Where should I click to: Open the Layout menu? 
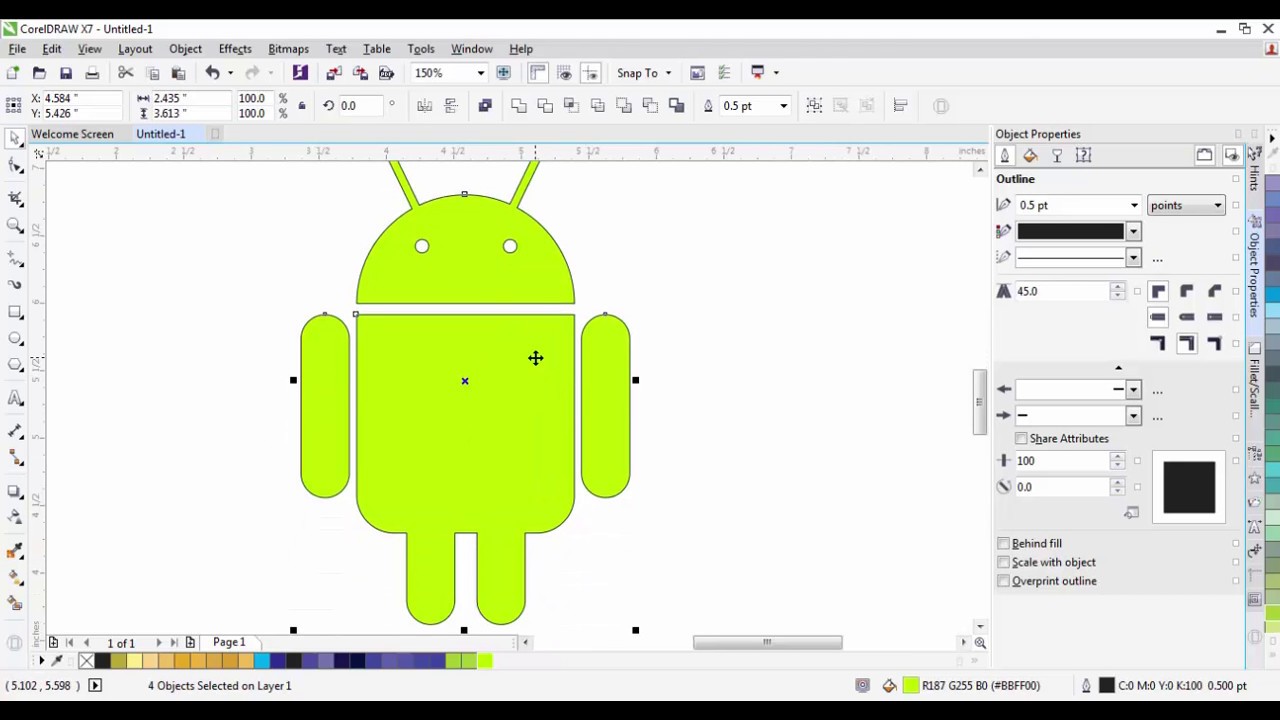click(135, 49)
